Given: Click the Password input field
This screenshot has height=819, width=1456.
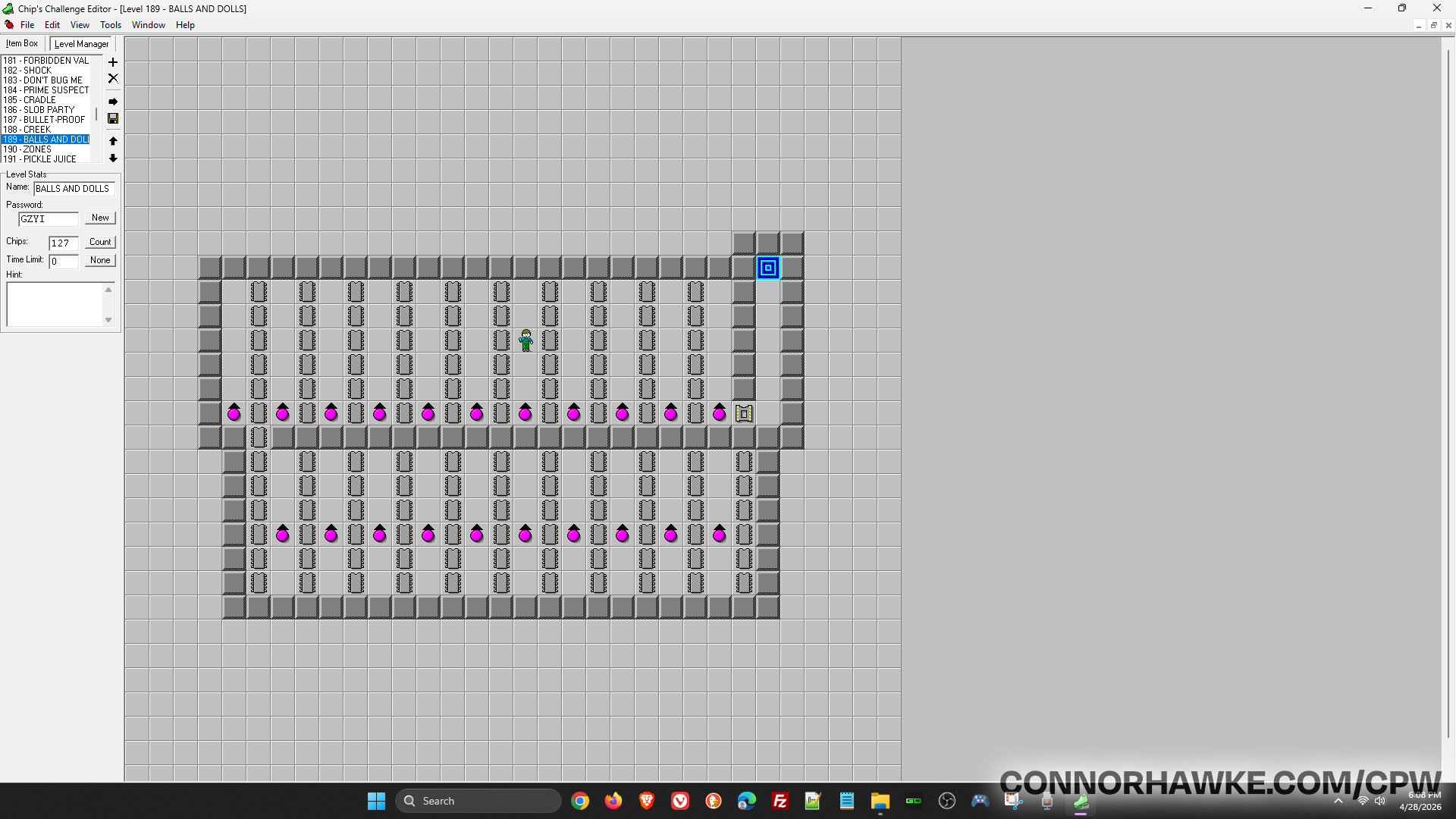Looking at the screenshot, I should click(49, 219).
